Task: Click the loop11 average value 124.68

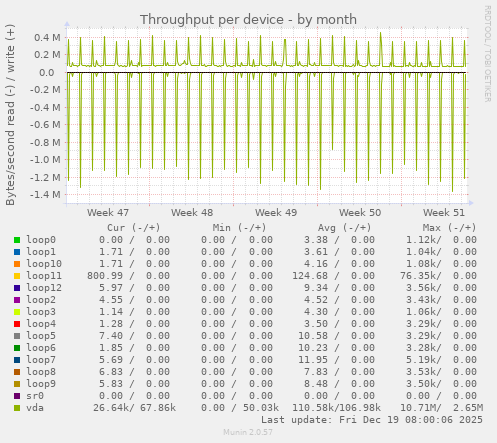Action: pos(310,276)
